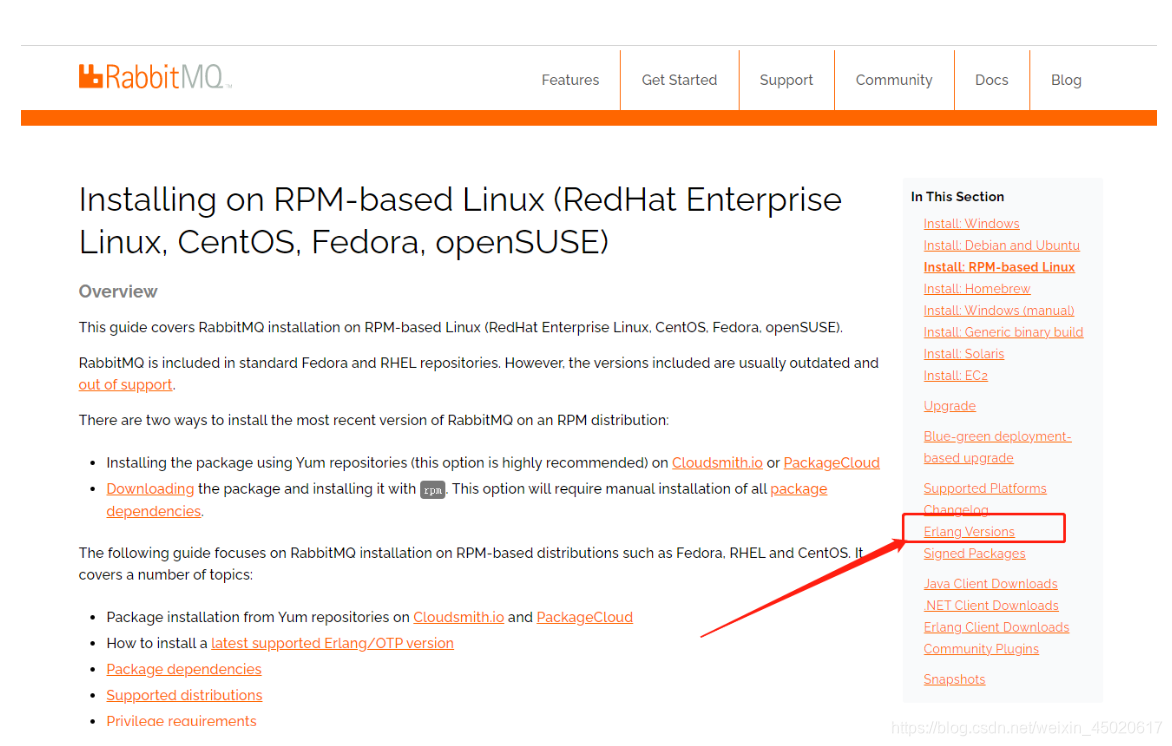This screenshot has height=746, width=1172.
Task: Go to the Support menu item
Action: coord(786,80)
